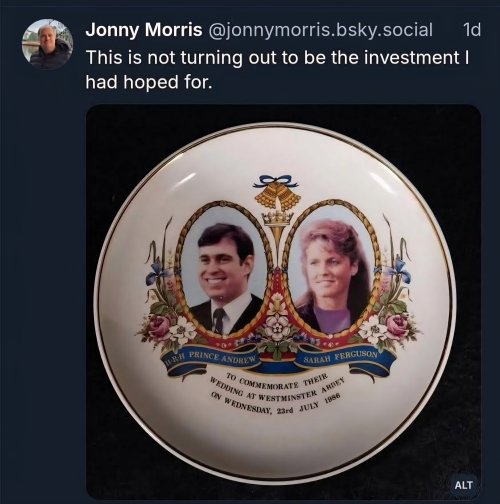Screen dimensions: 500x504
Task: Click the "had hoped for." text line
Action: [x=149, y=82]
